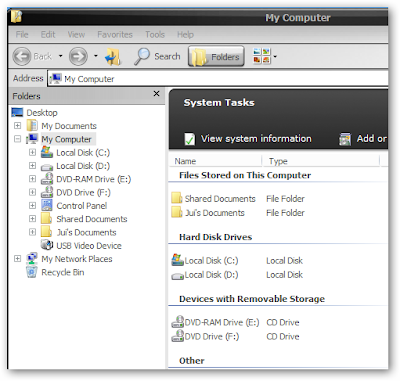Collapse the My Computer tree node

17,139
